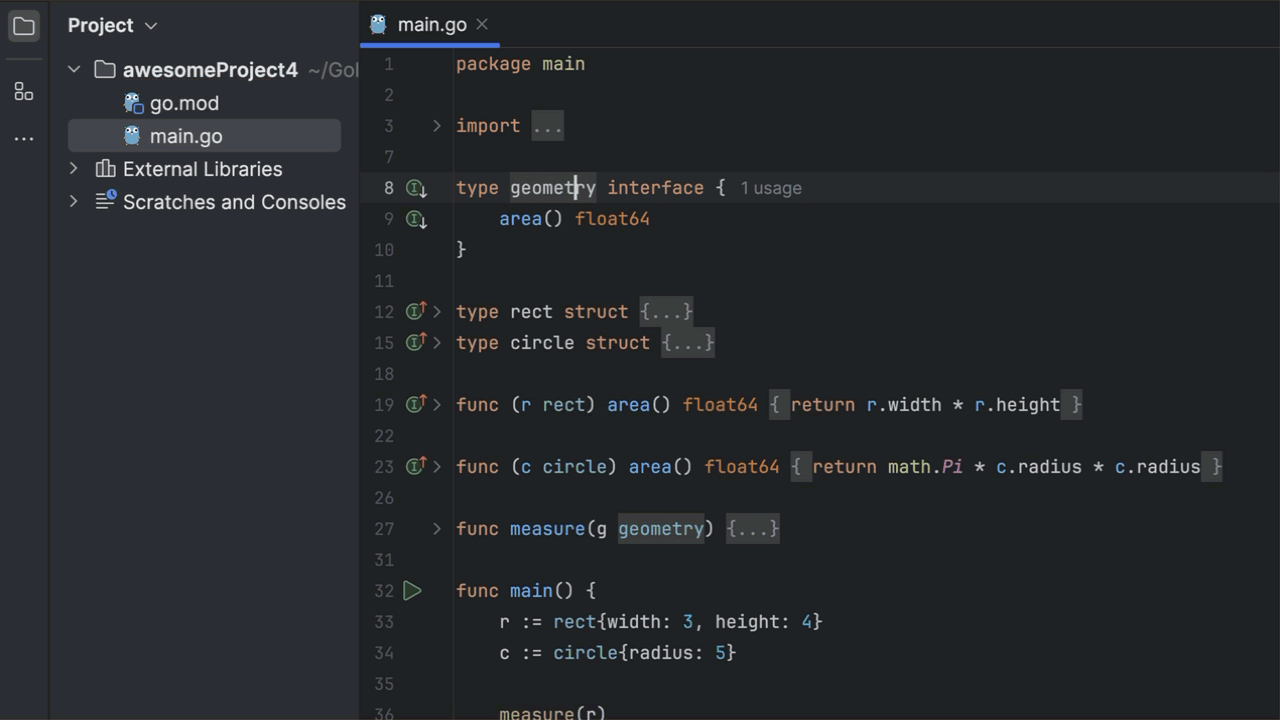Image resolution: width=1280 pixels, height=720 pixels.
Task: Close the main.go editor tab
Action: click(482, 25)
